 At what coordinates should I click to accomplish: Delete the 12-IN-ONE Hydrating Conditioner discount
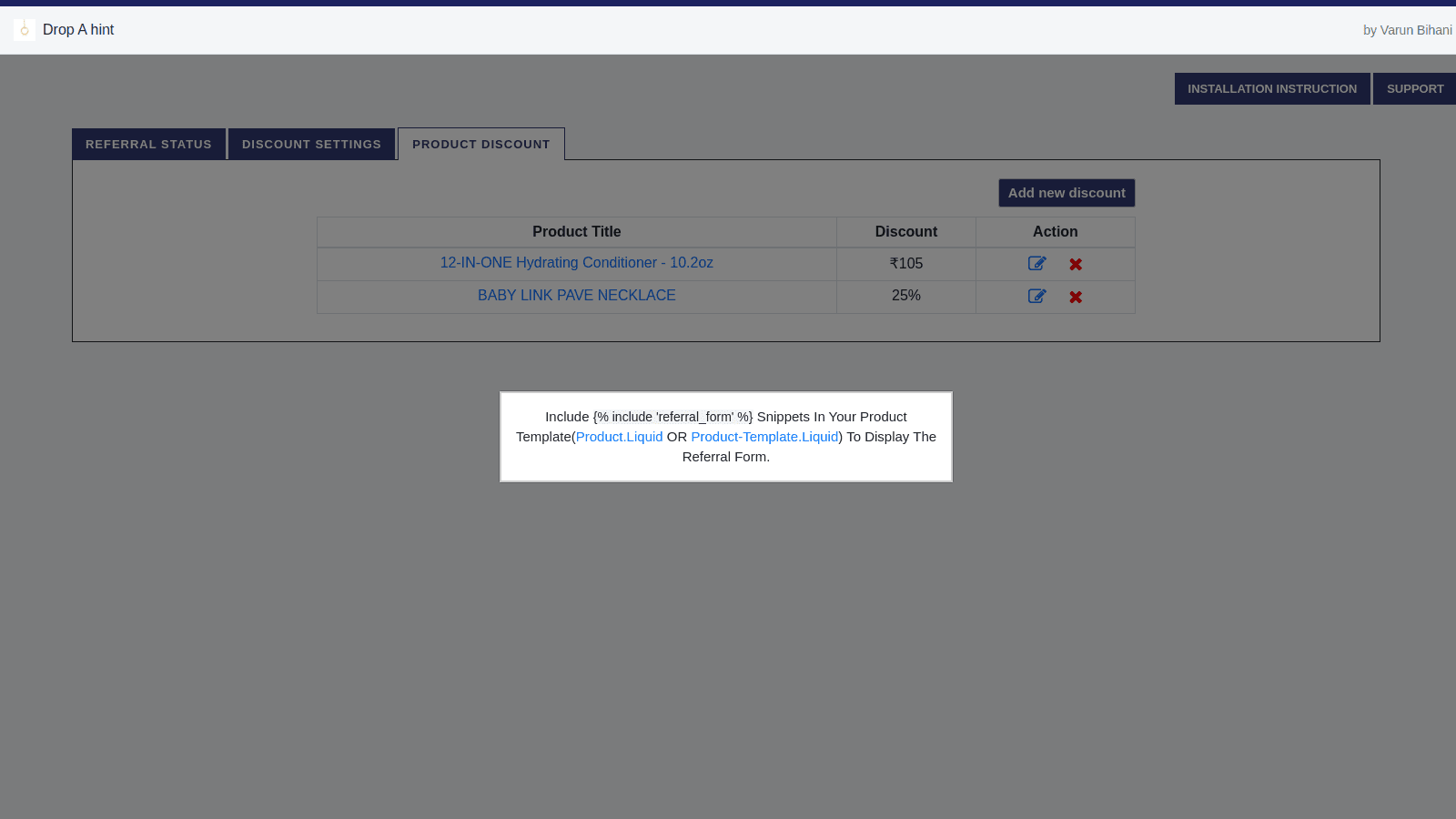pyautogui.click(x=1076, y=264)
